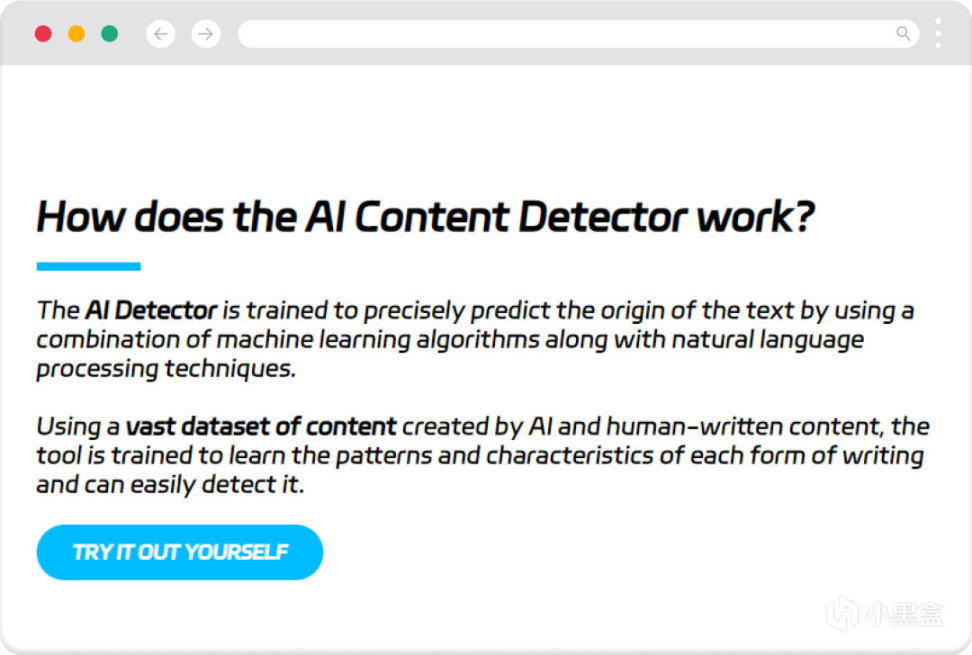Click the green maximize window dot
The height and width of the screenshot is (655, 972).
[109, 34]
